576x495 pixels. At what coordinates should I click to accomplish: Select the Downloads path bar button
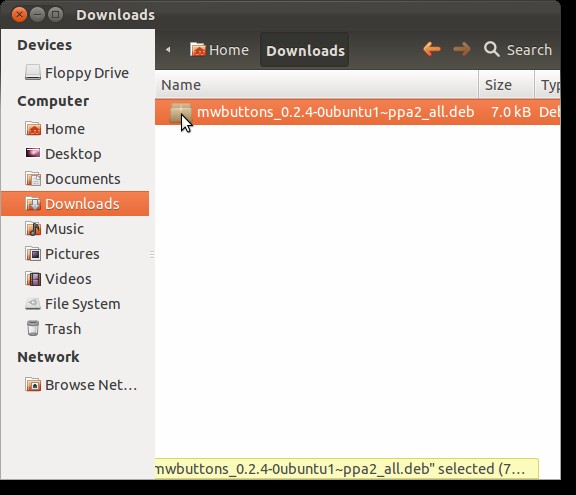point(305,50)
